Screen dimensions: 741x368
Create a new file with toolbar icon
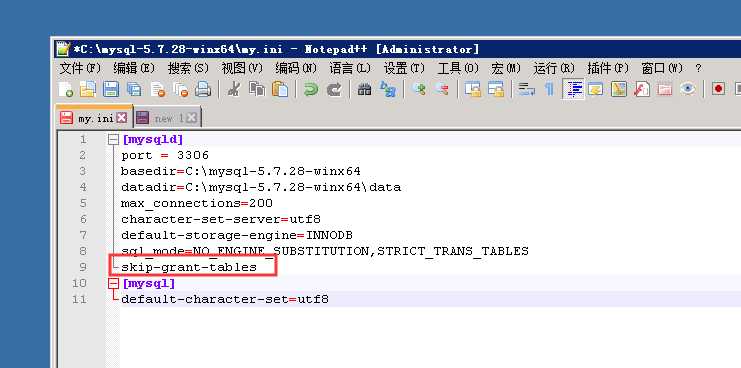tap(65, 89)
